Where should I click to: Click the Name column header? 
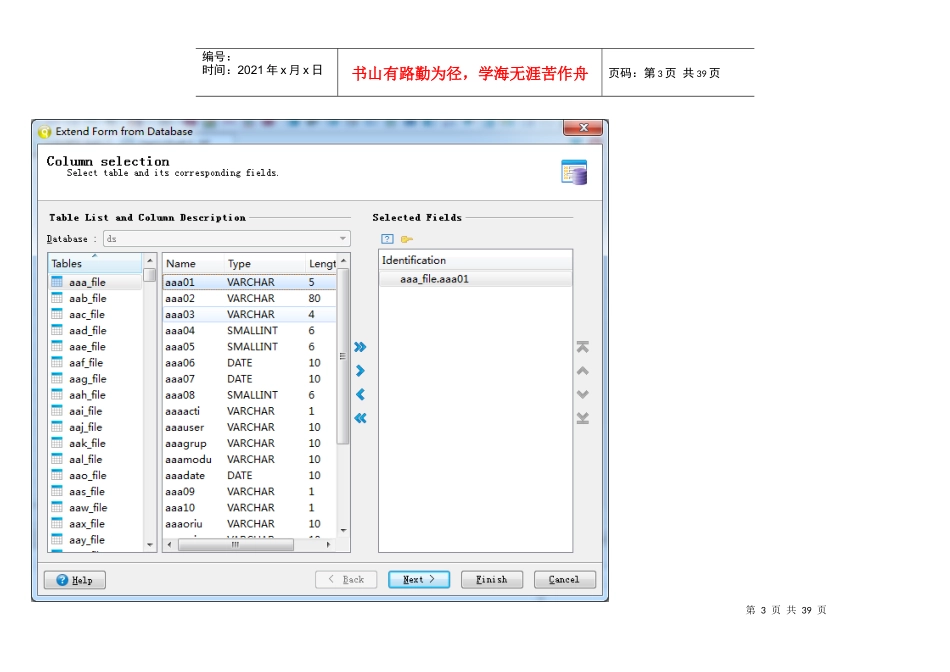click(193, 264)
